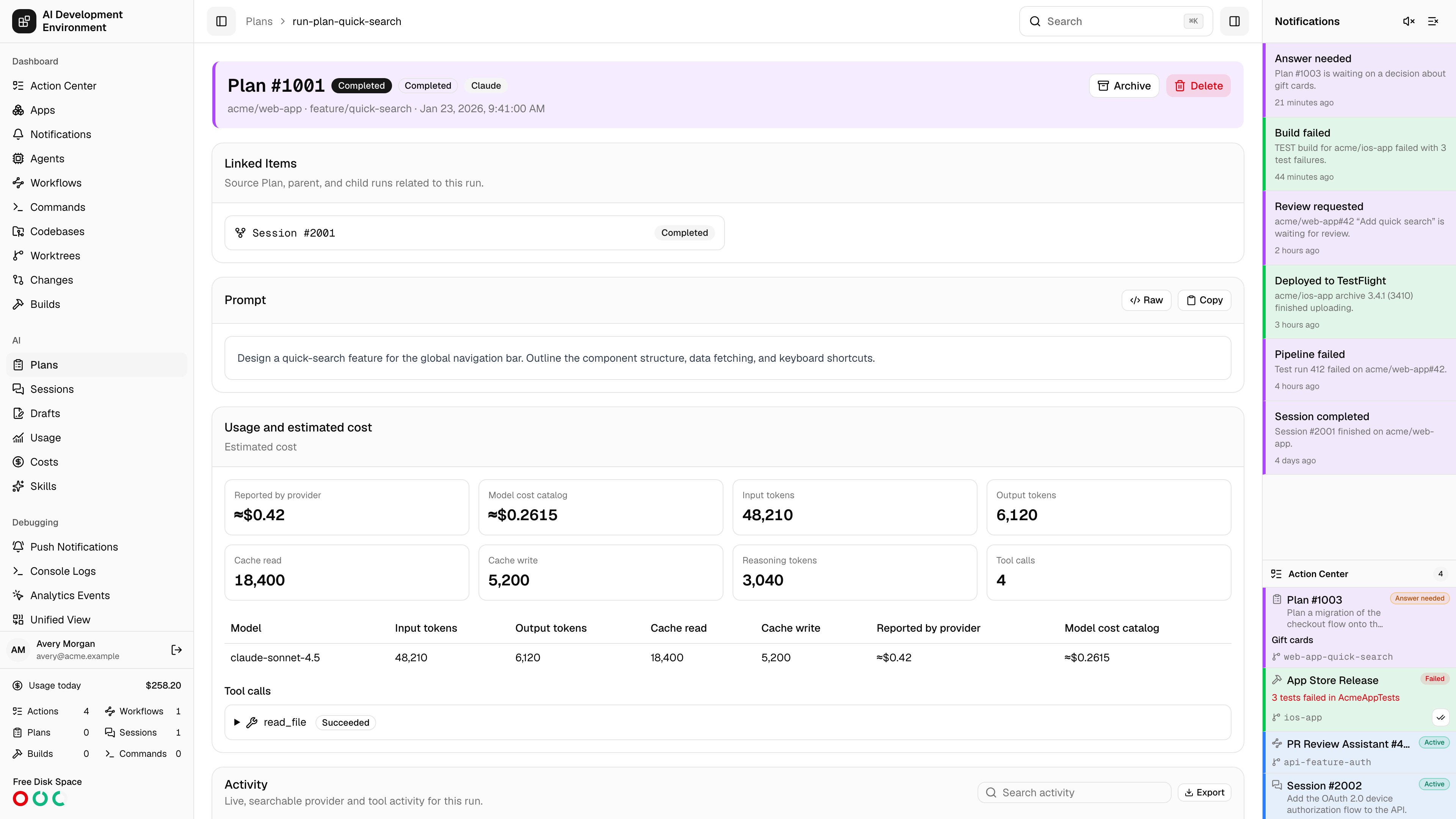This screenshot has height=819, width=1456.
Task: Show the prompt as Raw
Action: (x=1146, y=300)
